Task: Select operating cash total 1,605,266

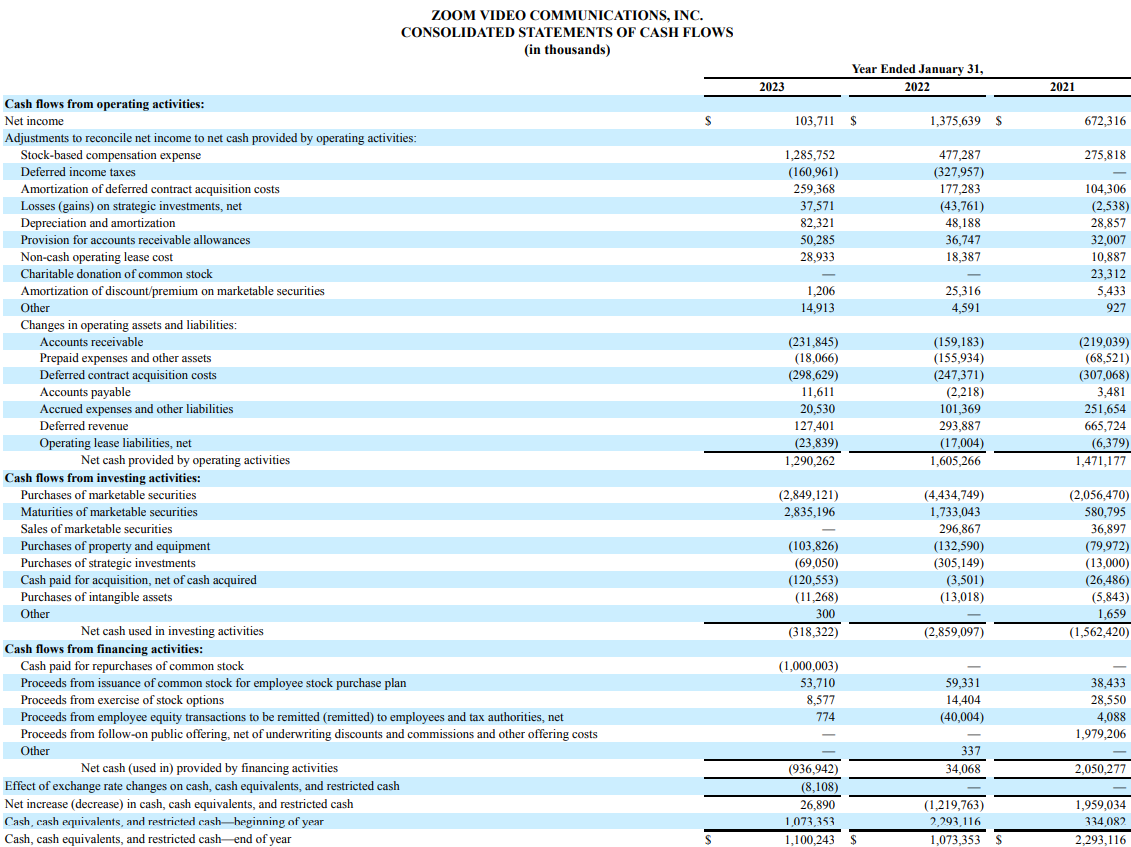Action: (955, 460)
